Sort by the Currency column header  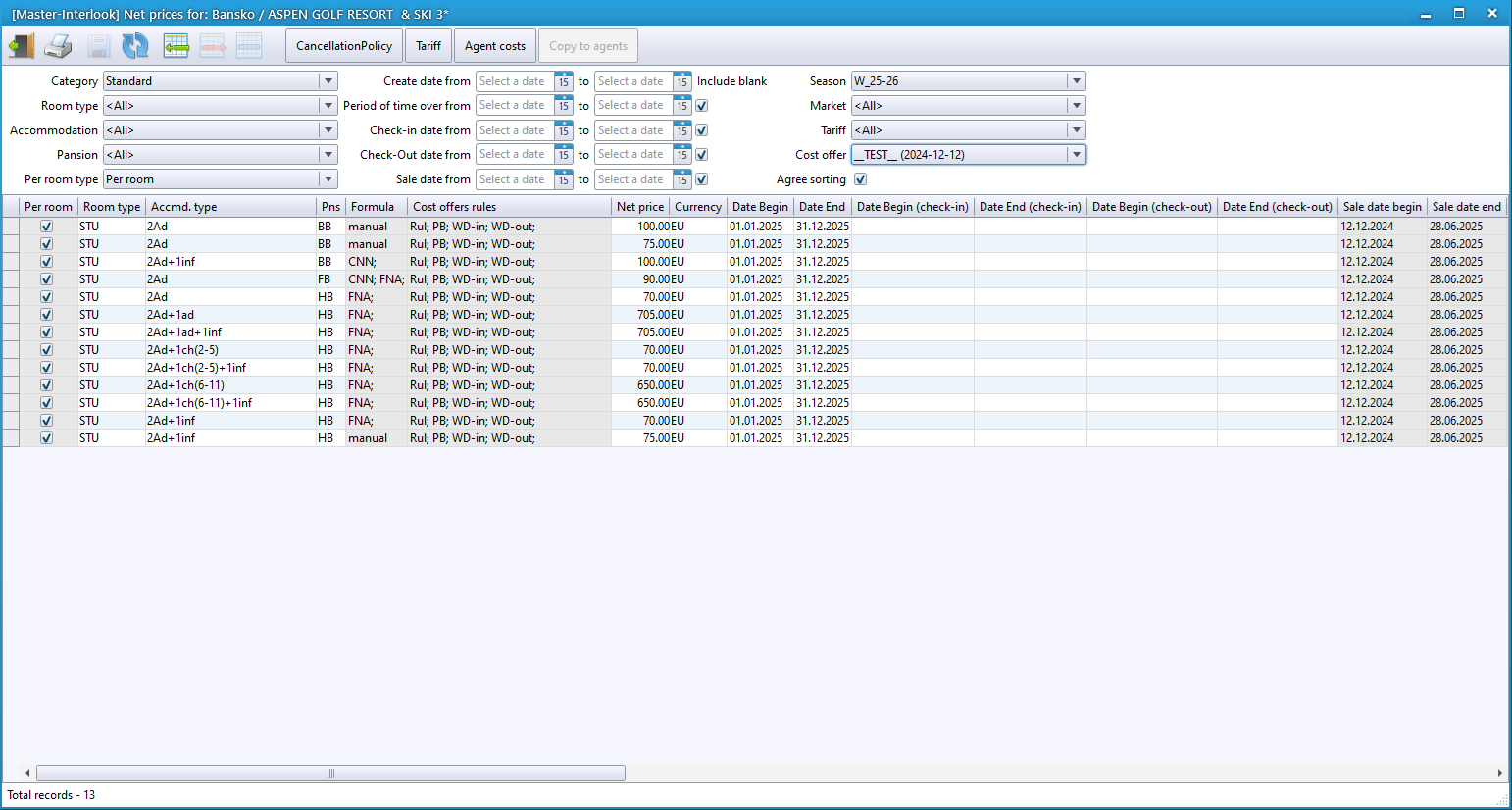pos(698,207)
